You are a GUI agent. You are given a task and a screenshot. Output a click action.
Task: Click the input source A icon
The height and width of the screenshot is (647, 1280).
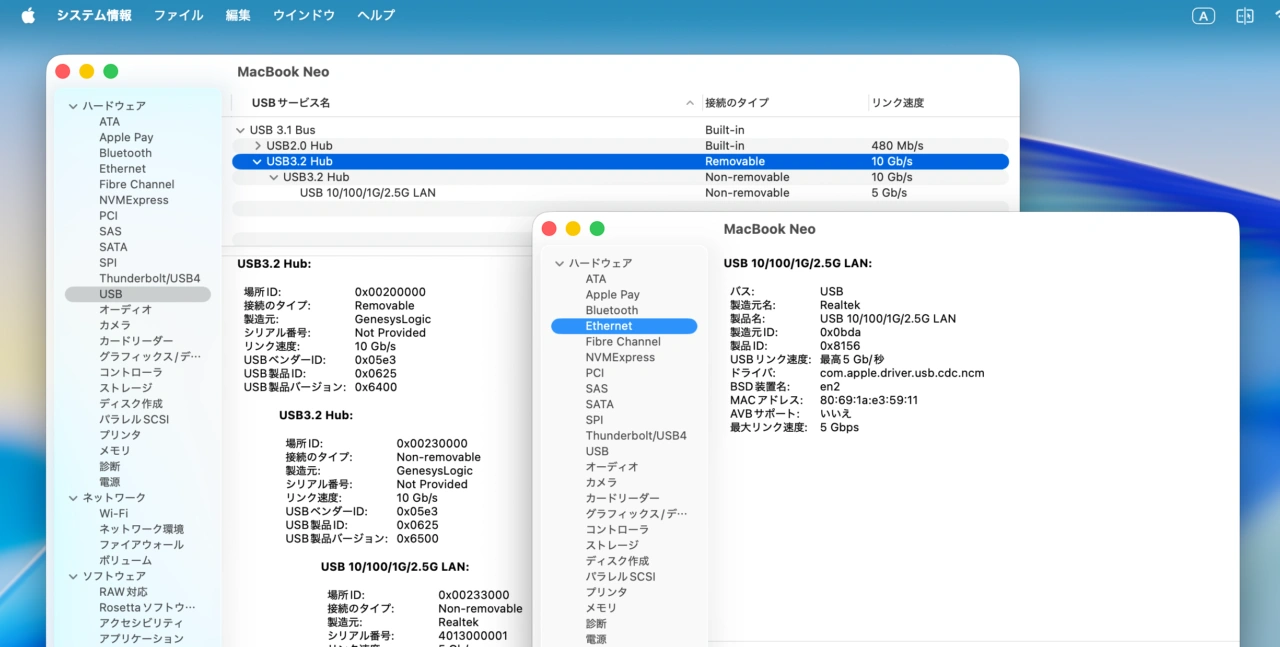1203,15
